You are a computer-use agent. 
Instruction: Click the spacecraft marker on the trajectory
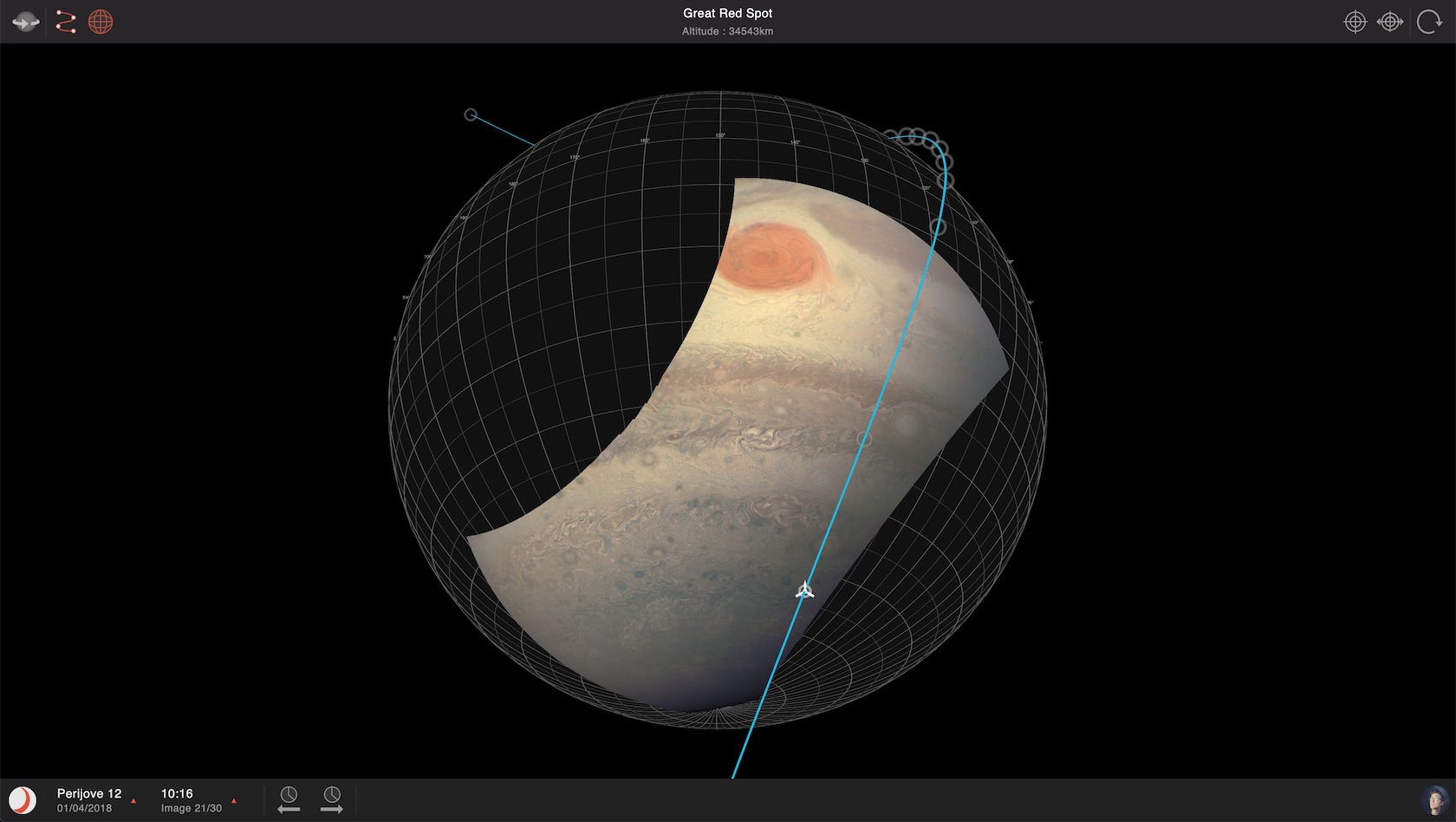pyautogui.click(x=804, y=590)
